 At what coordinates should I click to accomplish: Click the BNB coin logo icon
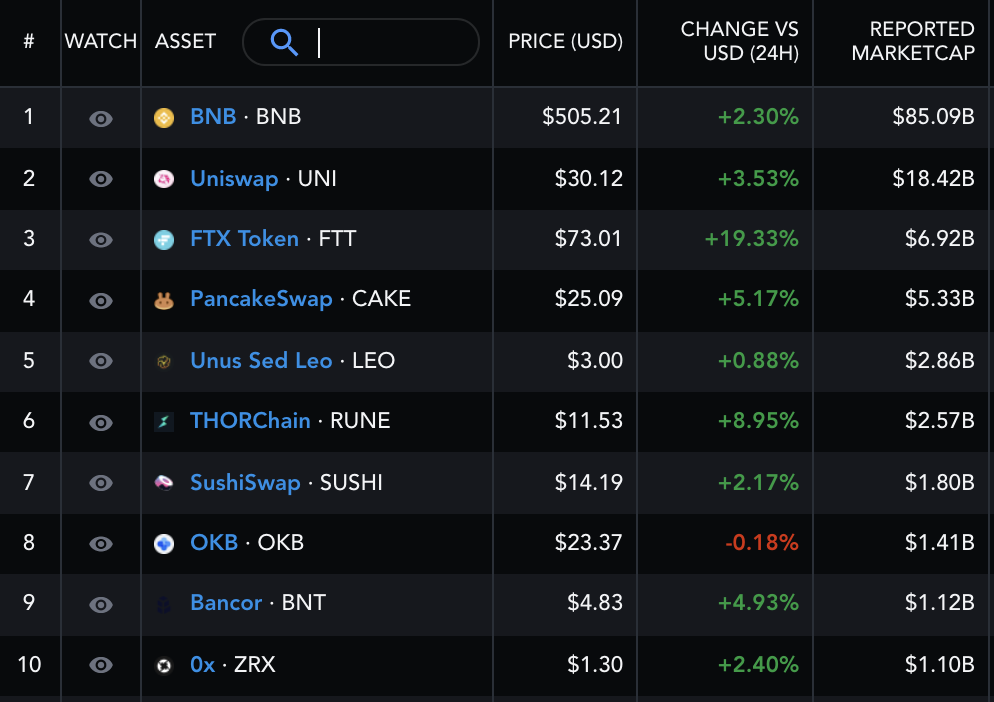(x=164, y=118)
